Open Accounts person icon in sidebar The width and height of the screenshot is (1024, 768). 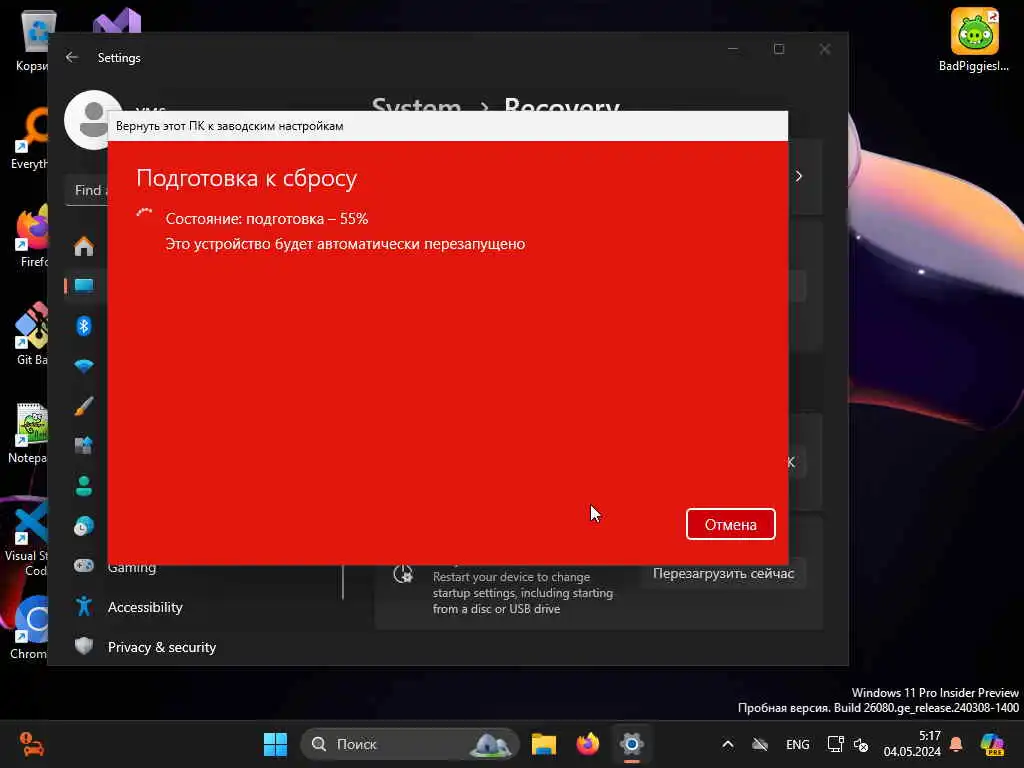(84, 486)
